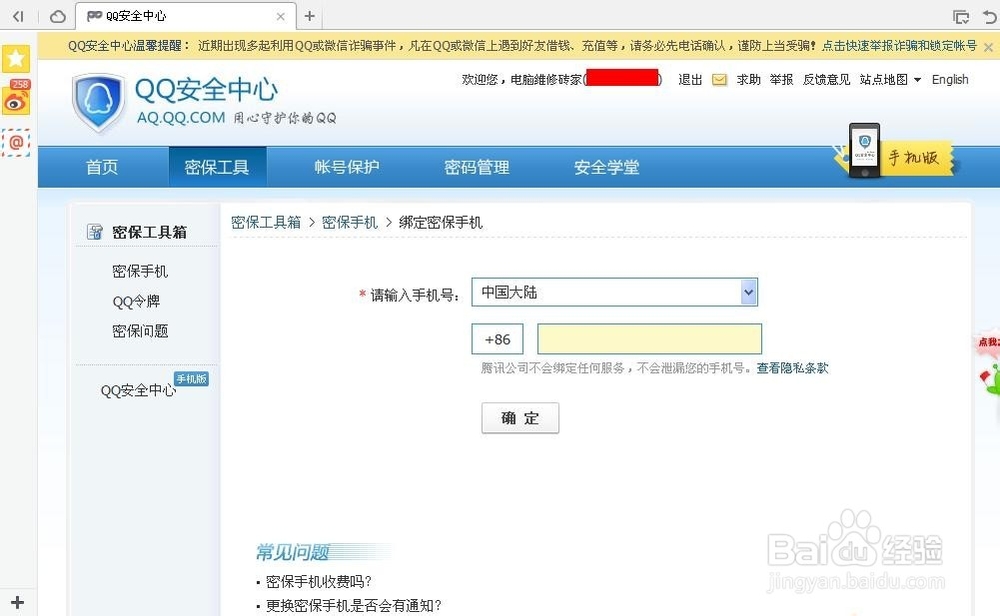This screenshot has width=1000, height=616.
Task: Open 安全学堂 navigation tab
Action: point(607,167)
